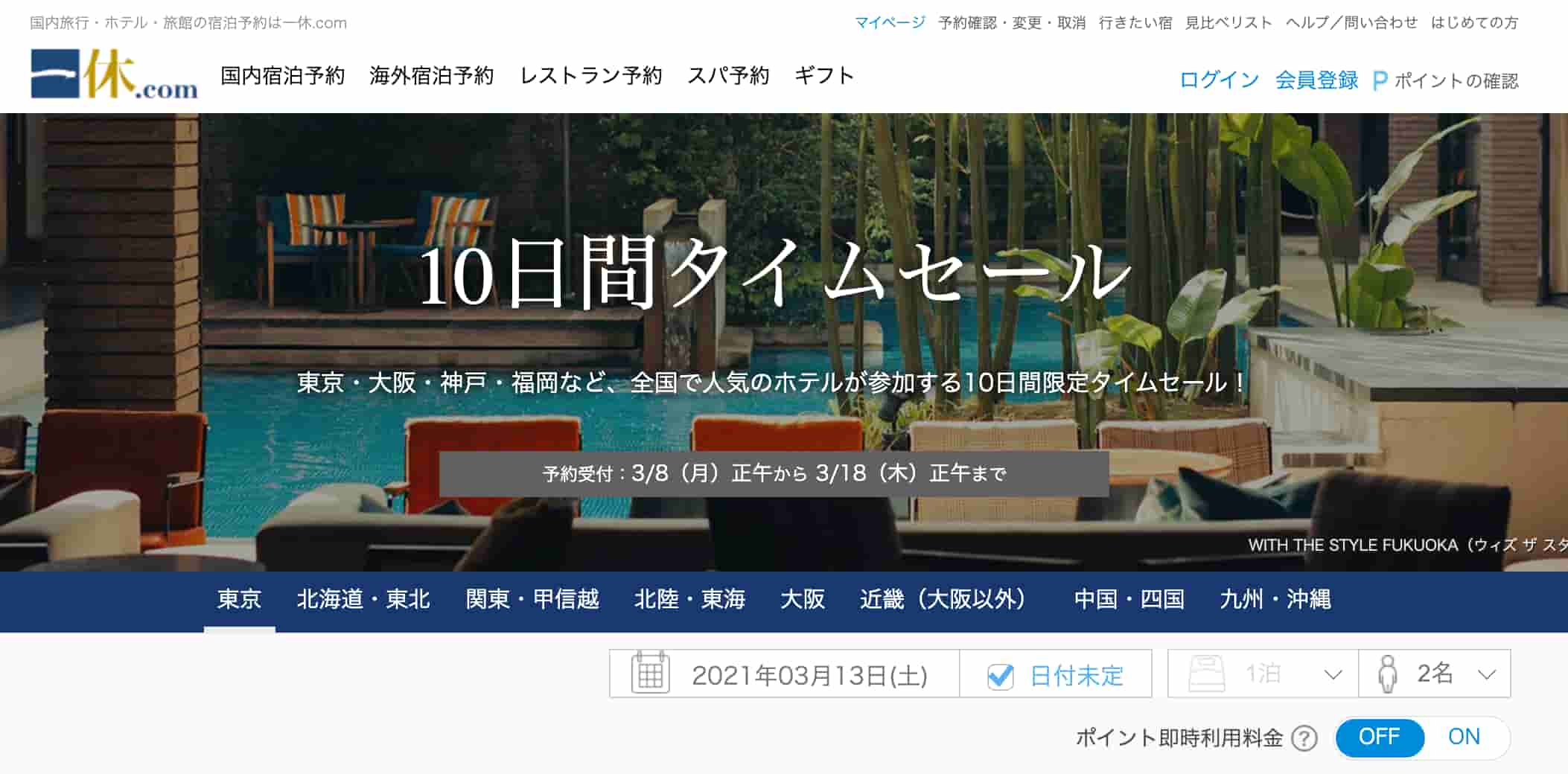
Task: Click the help question mark icon
Action: pyautogui.click(x=1304, y=738)
